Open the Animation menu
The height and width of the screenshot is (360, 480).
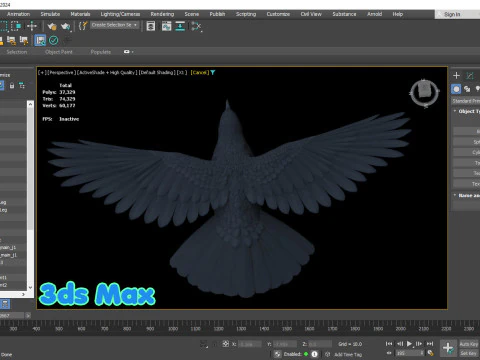click(x=18, y=14)
